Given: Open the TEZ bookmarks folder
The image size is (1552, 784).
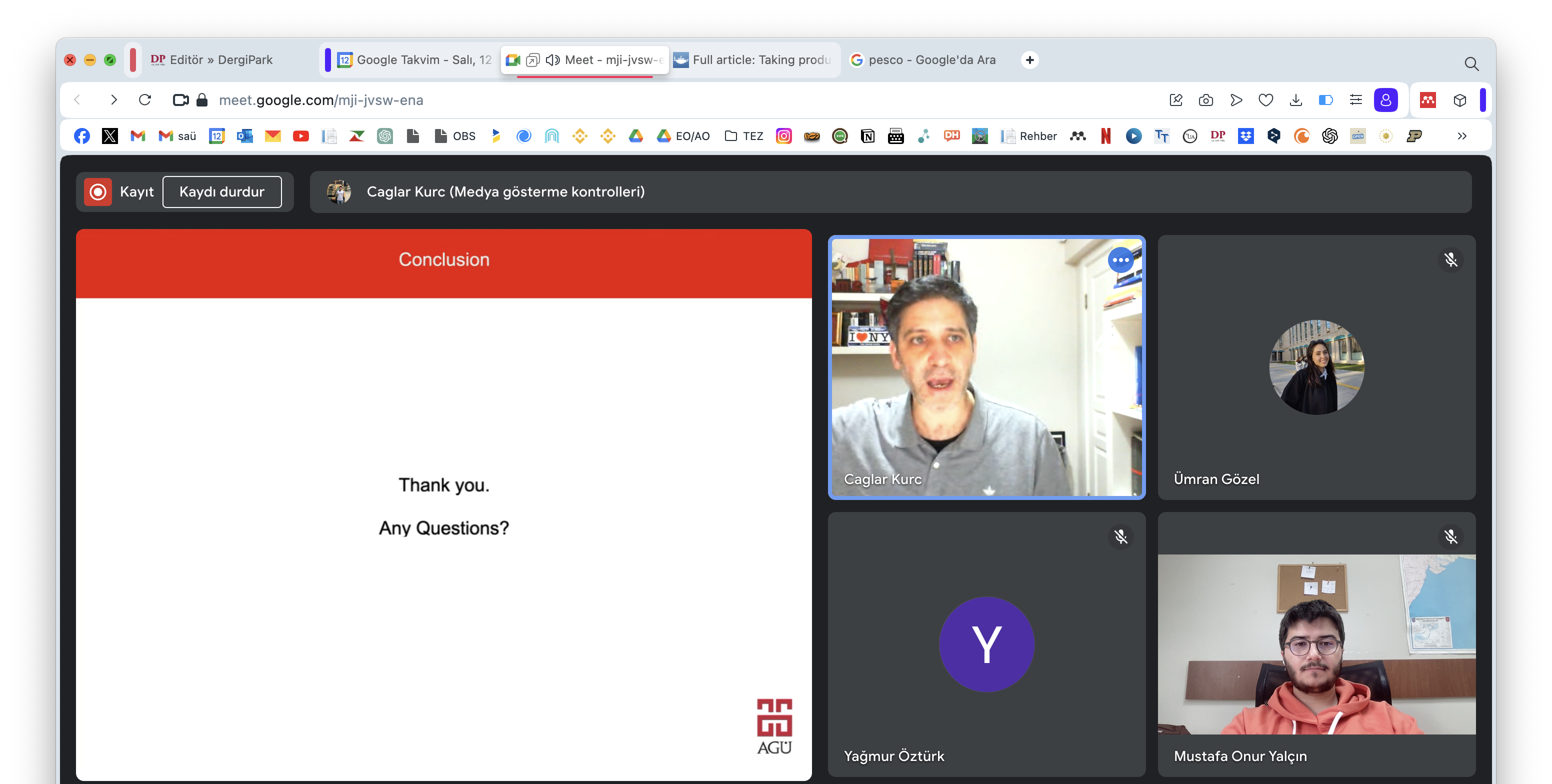Looking at the screenshot, I should click(x=744, y=136).
